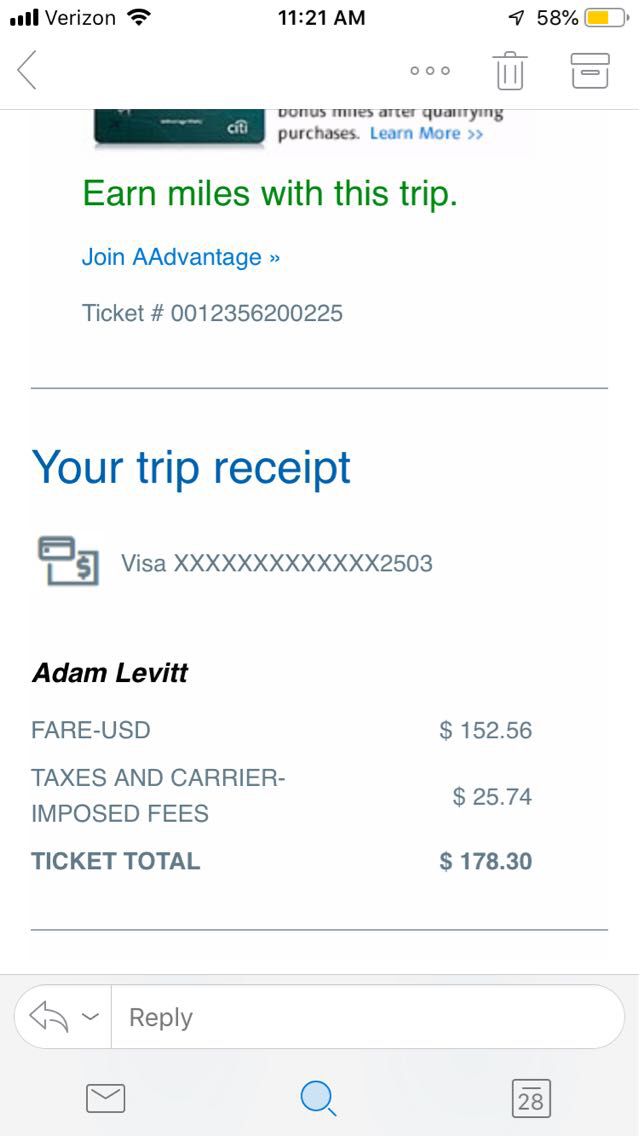Screen dimensions: 639x1136
Task: Tap the Ticket Total amount $178.30
Action: click(x=485, y=861)
